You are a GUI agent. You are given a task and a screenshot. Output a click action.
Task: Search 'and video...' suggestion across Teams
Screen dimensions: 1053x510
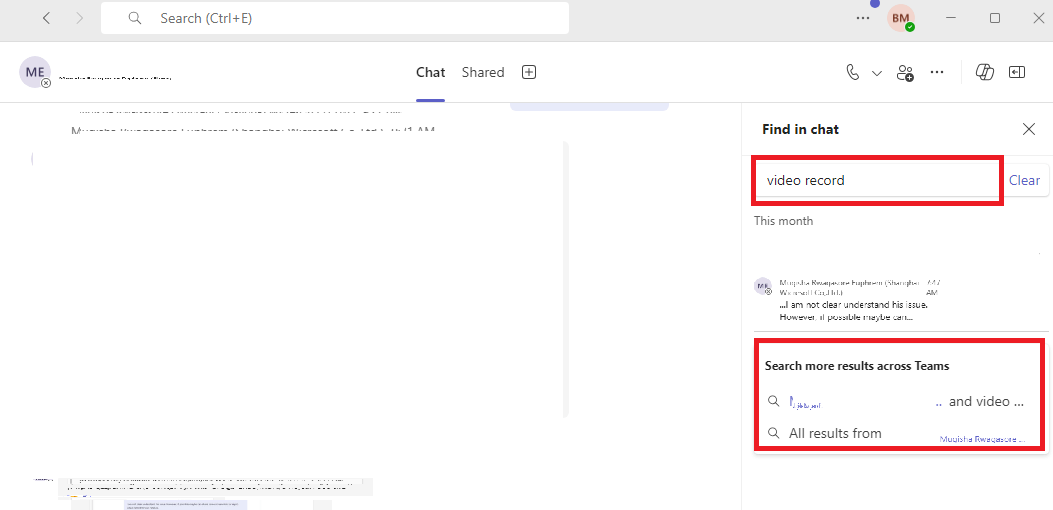click(x=898, y=402)
